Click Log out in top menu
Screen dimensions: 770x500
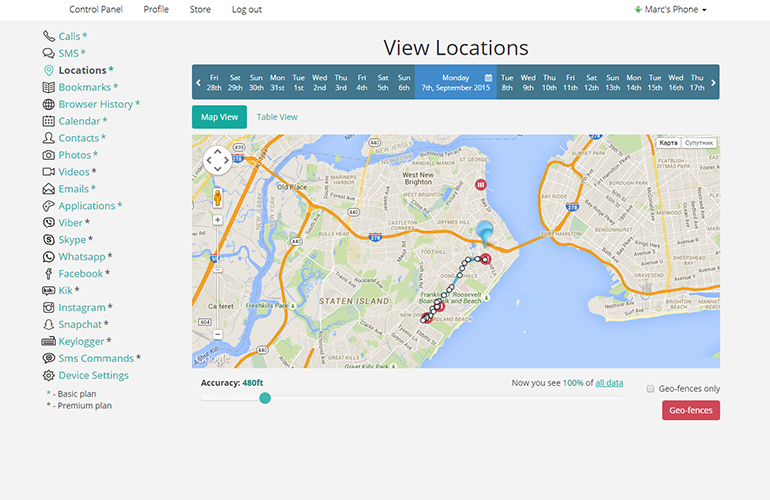[x=247, y=9]
